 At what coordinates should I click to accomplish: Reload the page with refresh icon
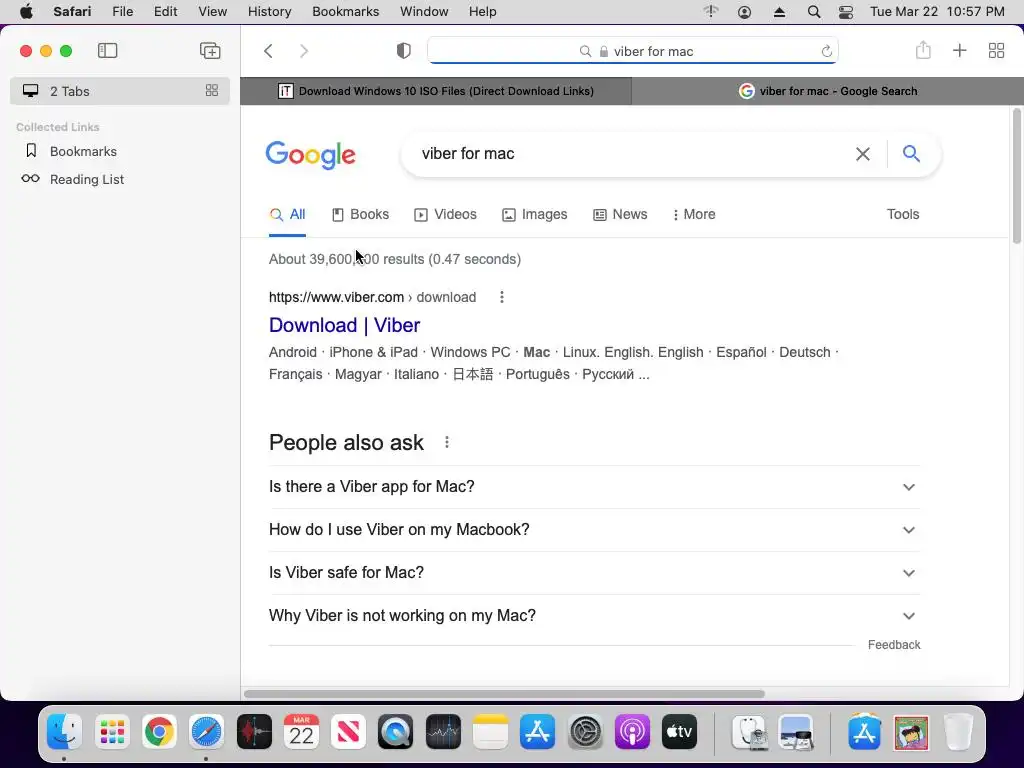coord(826,51)
